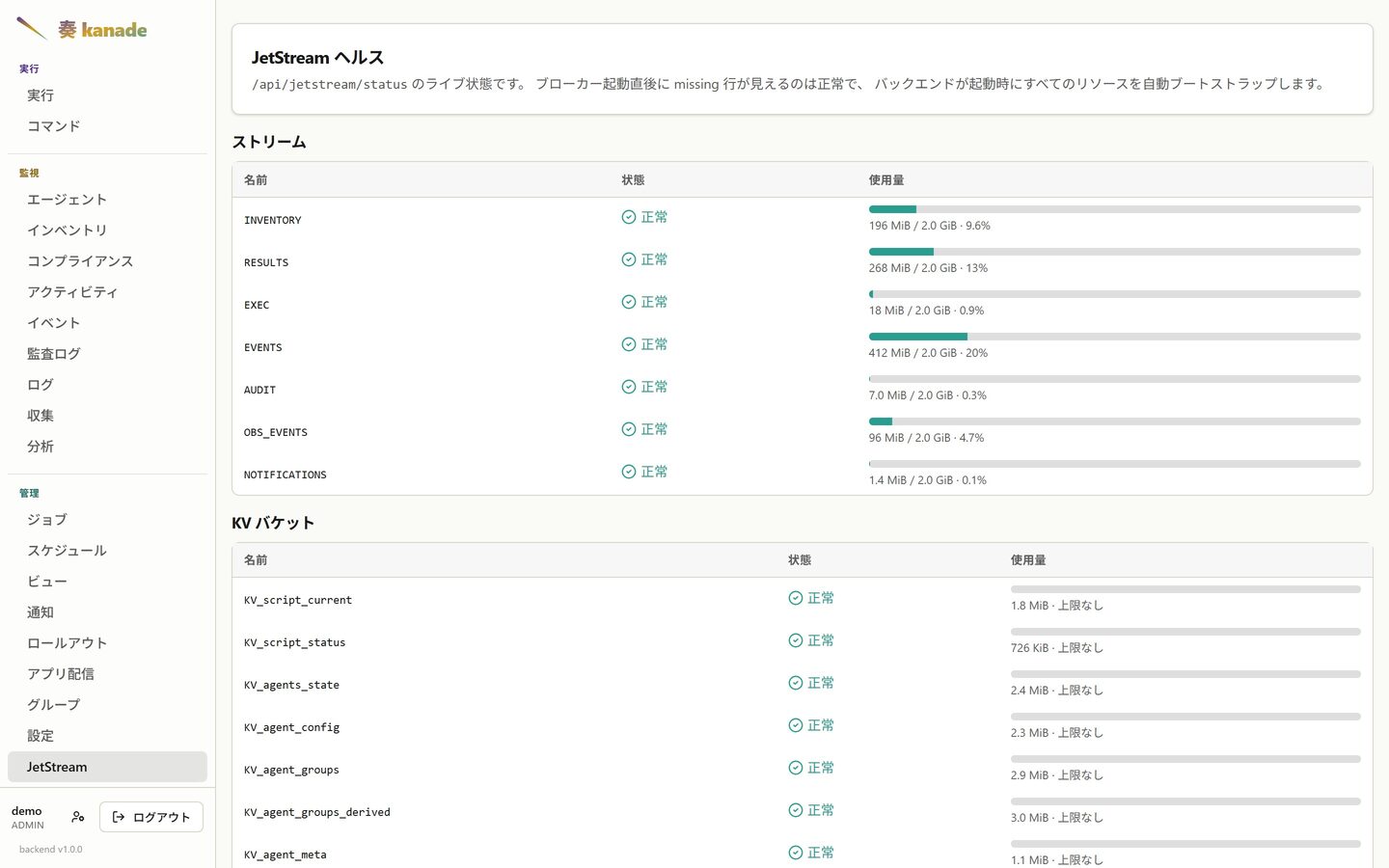The height and width of the screenshot is (868, 1389).
Task: Click the text '412 MiB / 2.0 GiB · 20%'
Action: point(928,353)
